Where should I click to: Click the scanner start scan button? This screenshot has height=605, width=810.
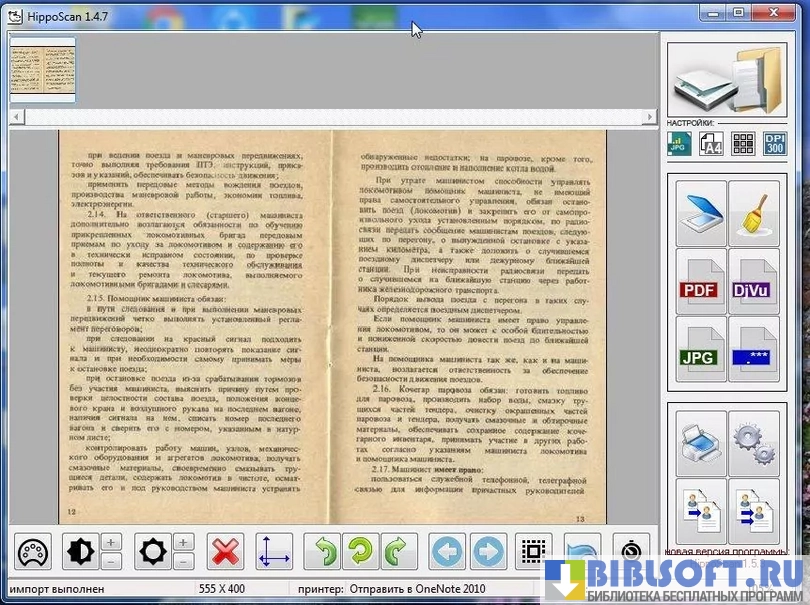(x=701, y=213)
